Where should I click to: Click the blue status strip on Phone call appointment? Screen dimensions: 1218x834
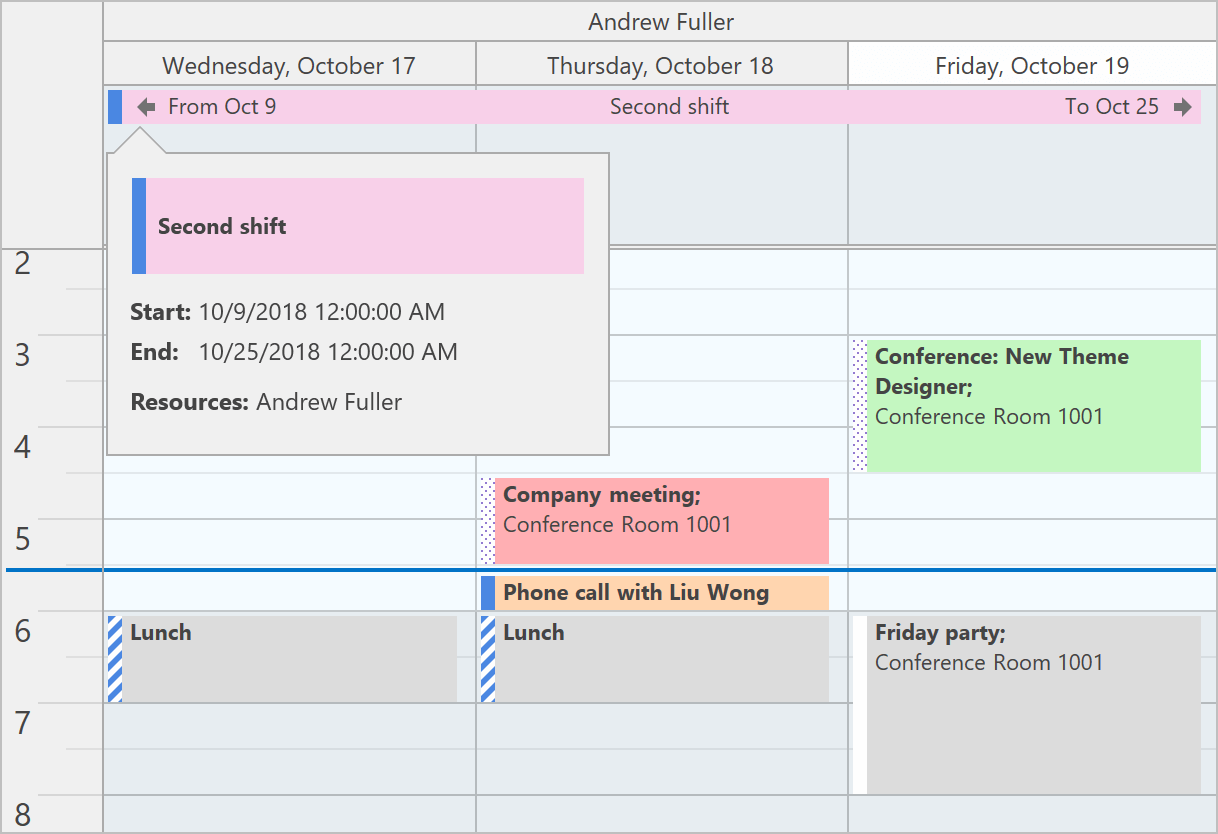pos(488,593)
